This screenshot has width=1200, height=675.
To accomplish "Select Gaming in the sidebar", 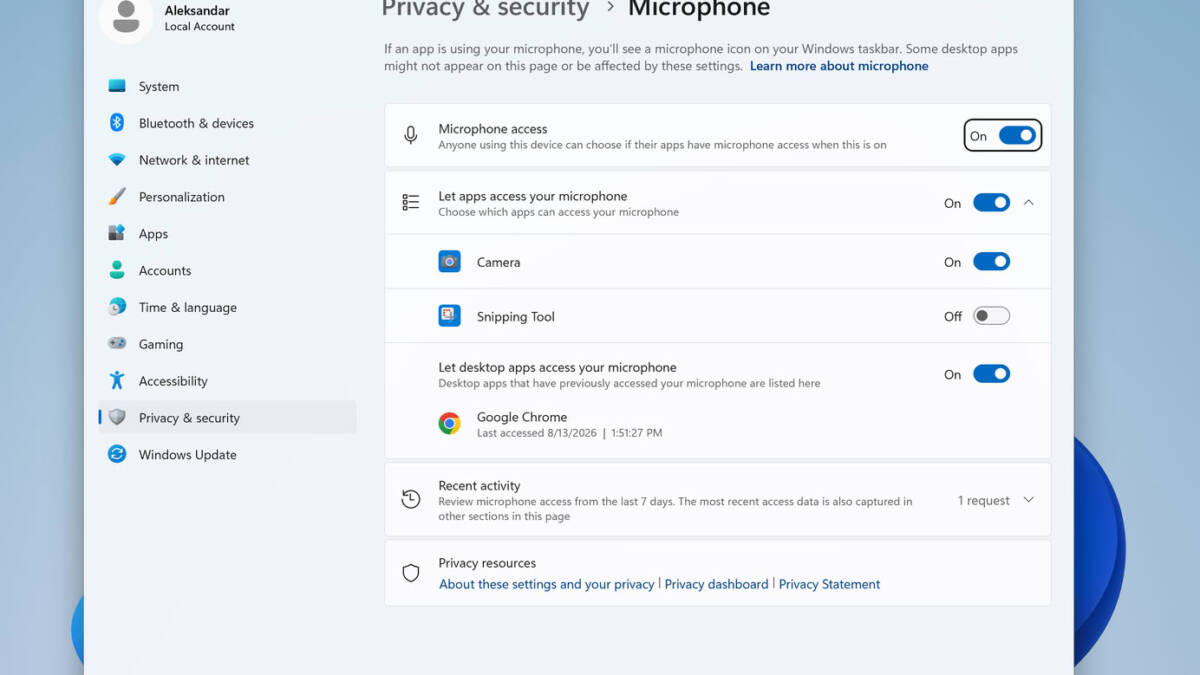I will tap(228, 344).
